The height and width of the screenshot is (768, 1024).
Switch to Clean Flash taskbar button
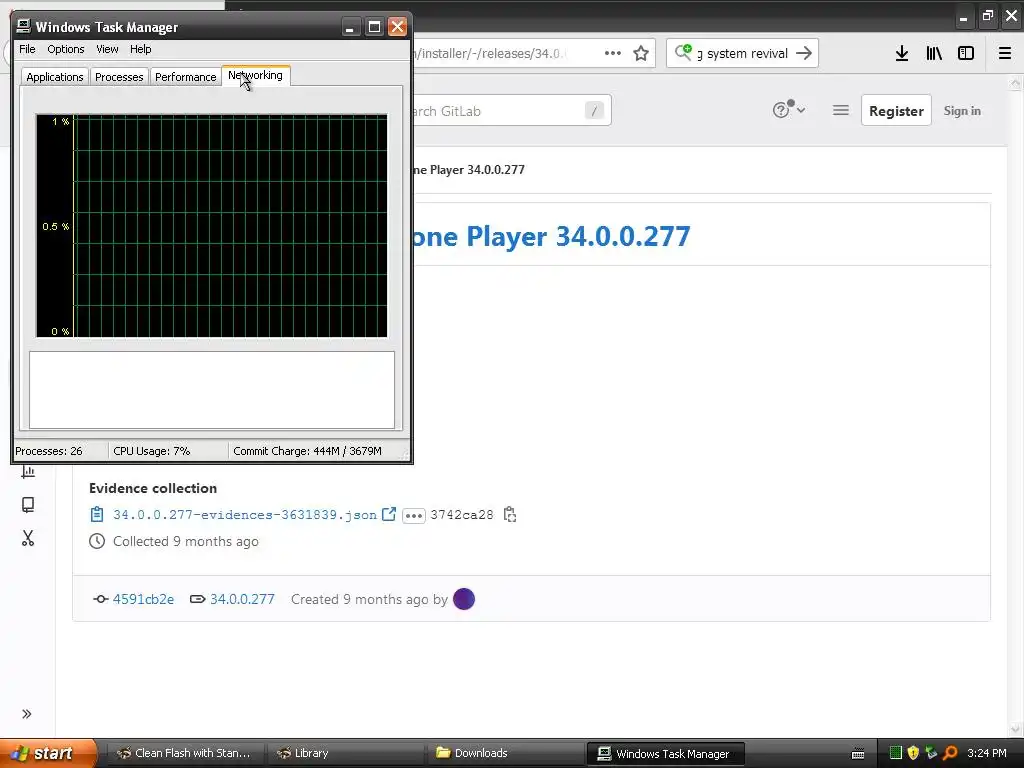pyautogui.click(x=185, y=753)
